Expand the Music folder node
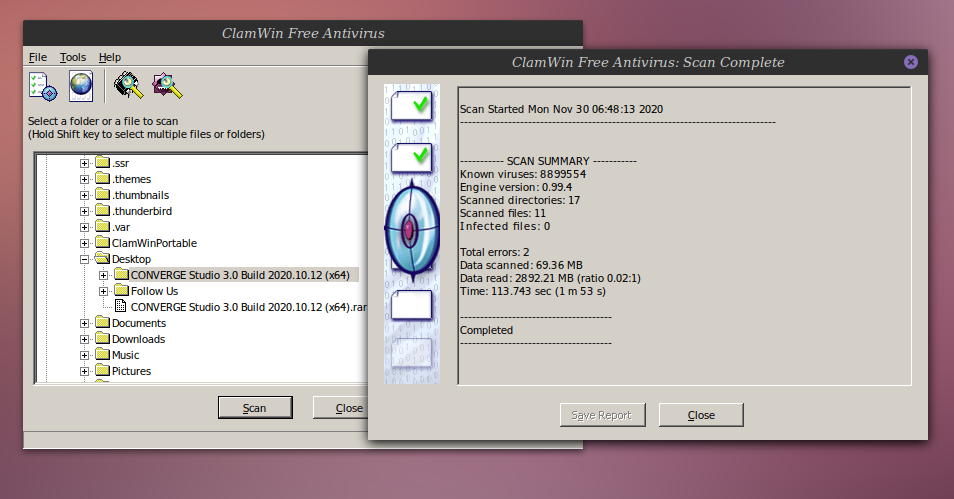 point(85,355)
